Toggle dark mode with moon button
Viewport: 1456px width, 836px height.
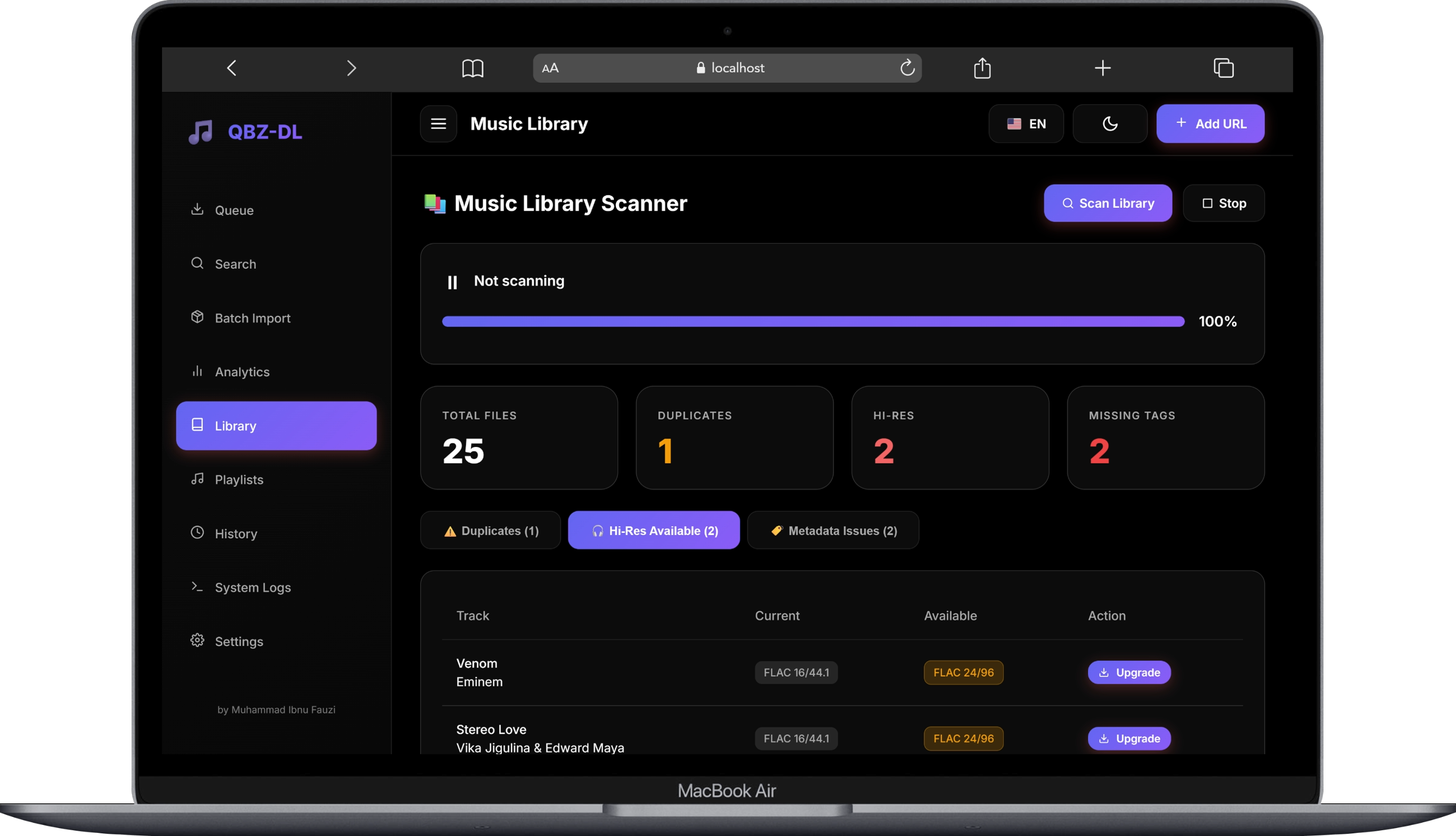pos(1110,124)
